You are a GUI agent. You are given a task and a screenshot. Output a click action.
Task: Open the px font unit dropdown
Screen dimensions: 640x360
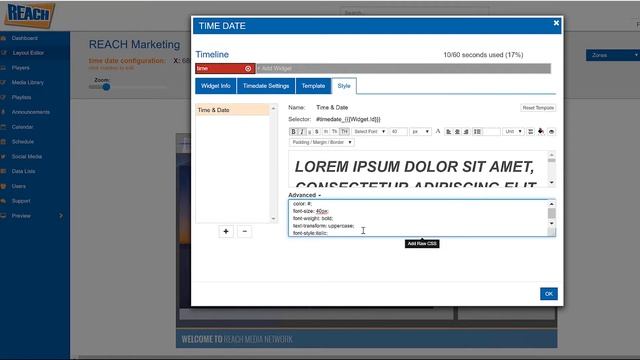click(x=420, y=131)
